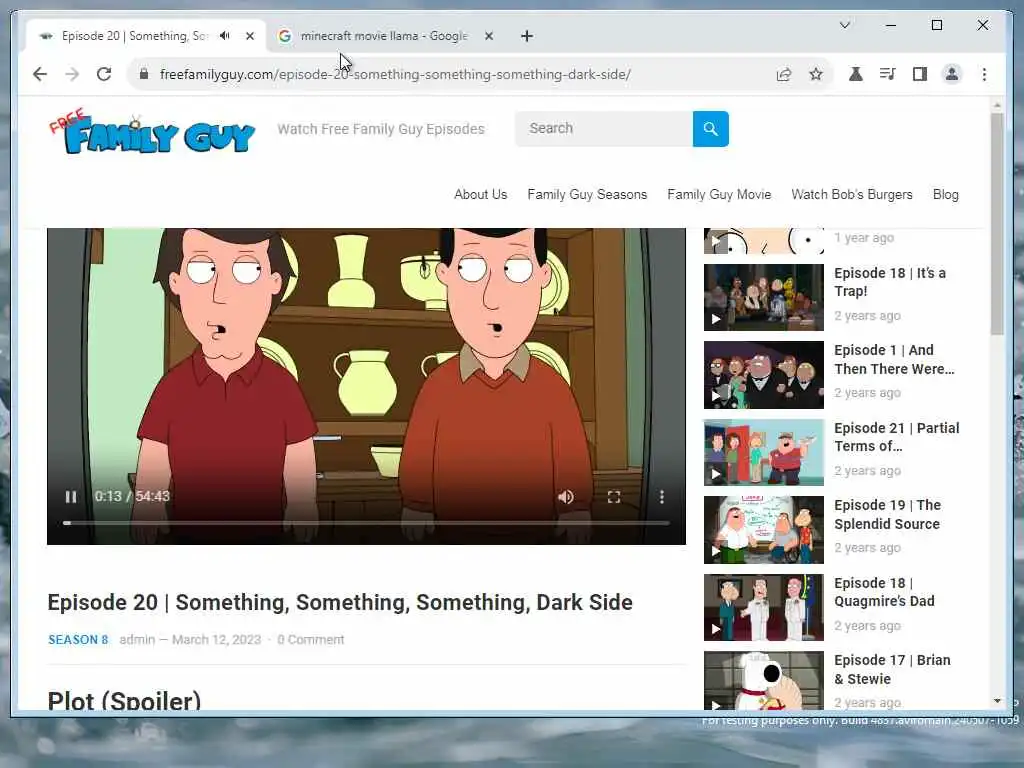Mute the tab via its speaker icon

pyautogui.click(x=225, y=36)
